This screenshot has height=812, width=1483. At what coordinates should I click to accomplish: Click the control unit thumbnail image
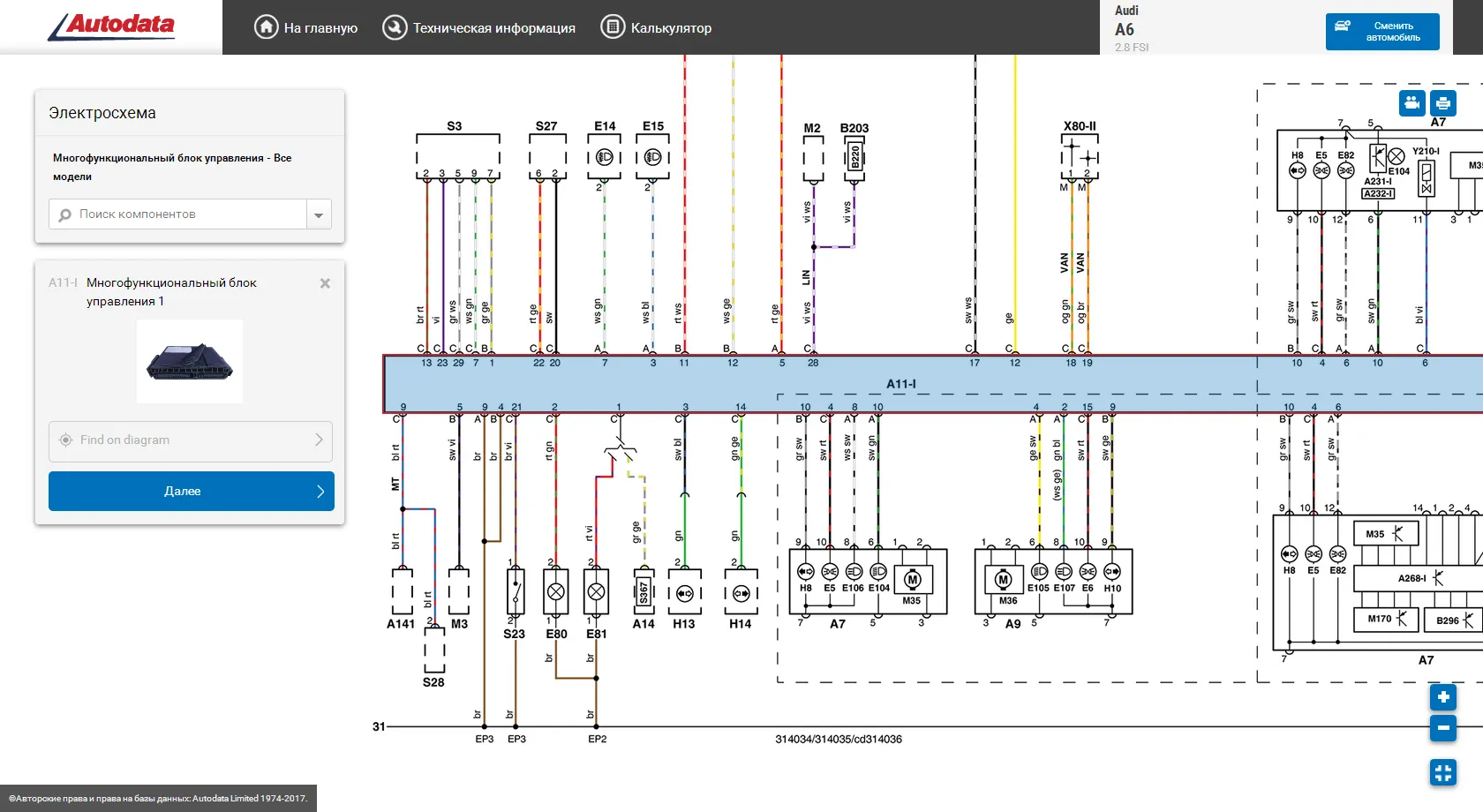pyautogui.click(x=190, y=362)
